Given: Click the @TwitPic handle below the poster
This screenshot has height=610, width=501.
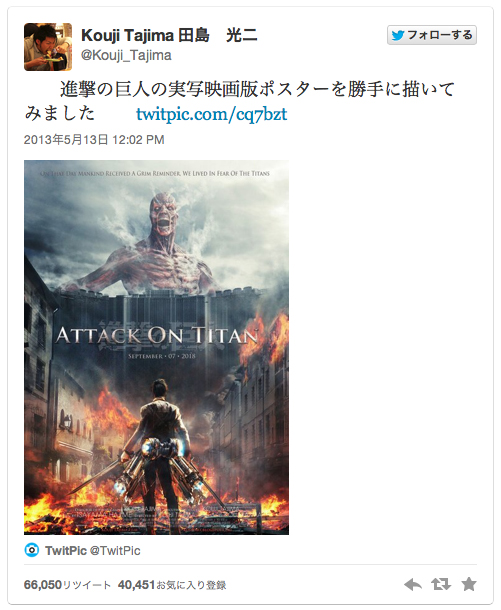Looking at the screenshot, I should pos(115,550).
